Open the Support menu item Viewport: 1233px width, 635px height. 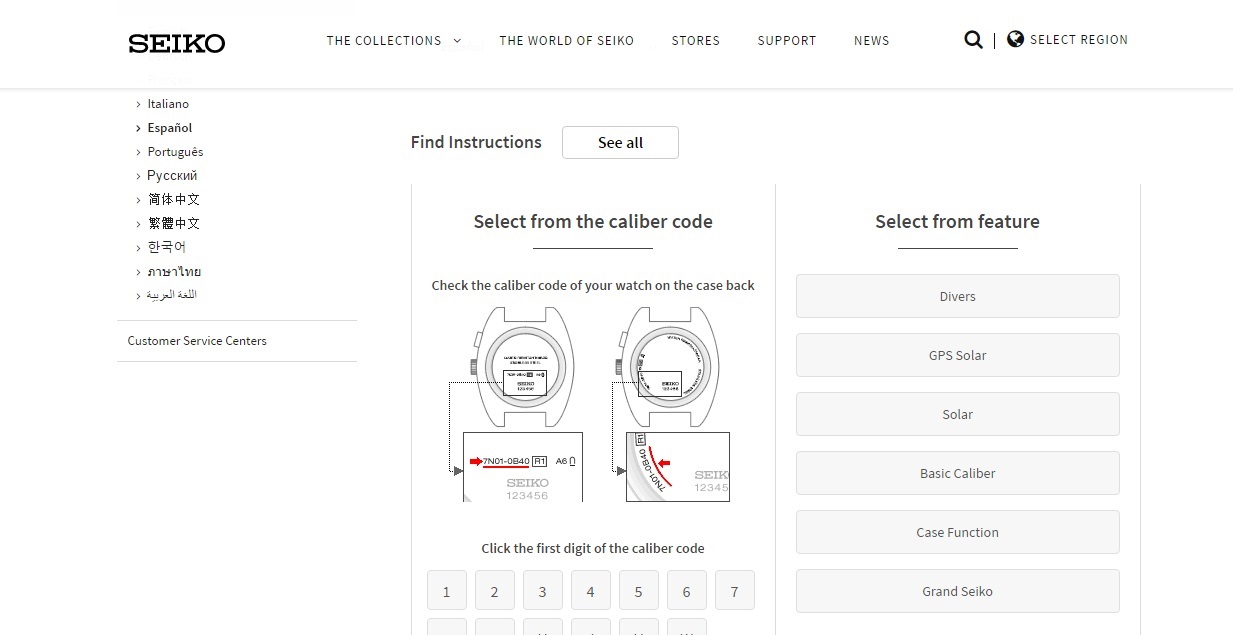(786, 41)
